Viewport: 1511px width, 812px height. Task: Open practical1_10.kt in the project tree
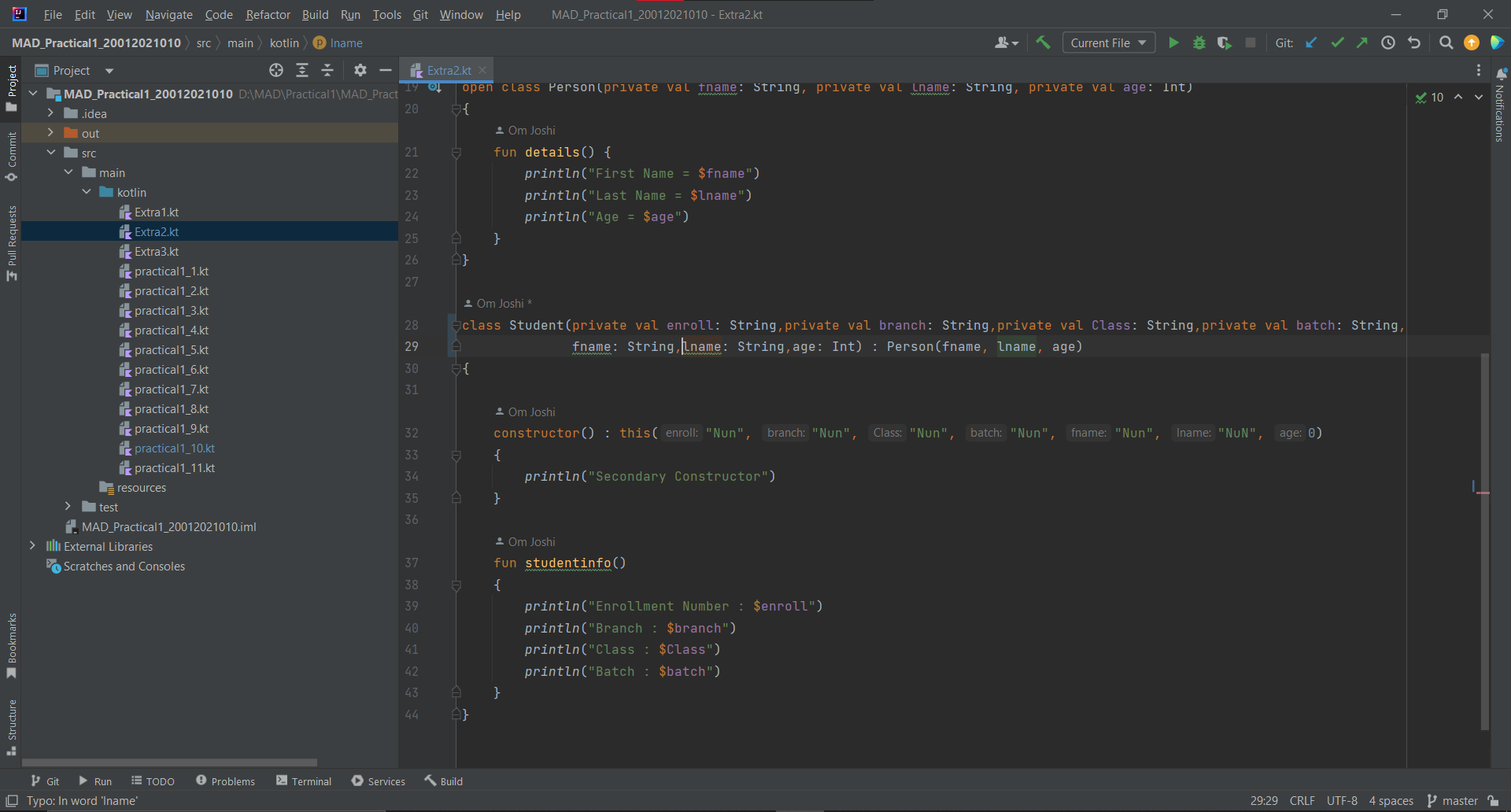174,448
